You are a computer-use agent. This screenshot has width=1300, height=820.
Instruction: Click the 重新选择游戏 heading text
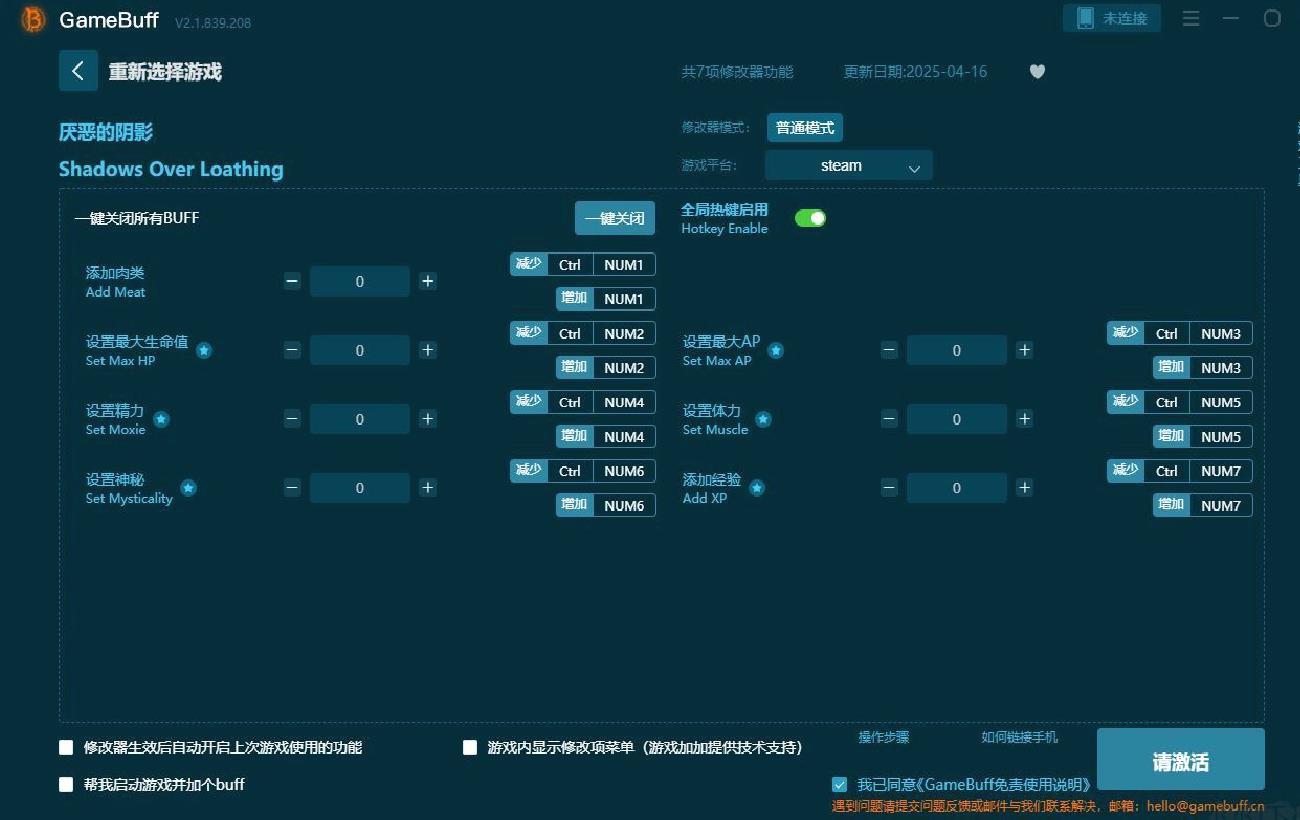(165, 72)
